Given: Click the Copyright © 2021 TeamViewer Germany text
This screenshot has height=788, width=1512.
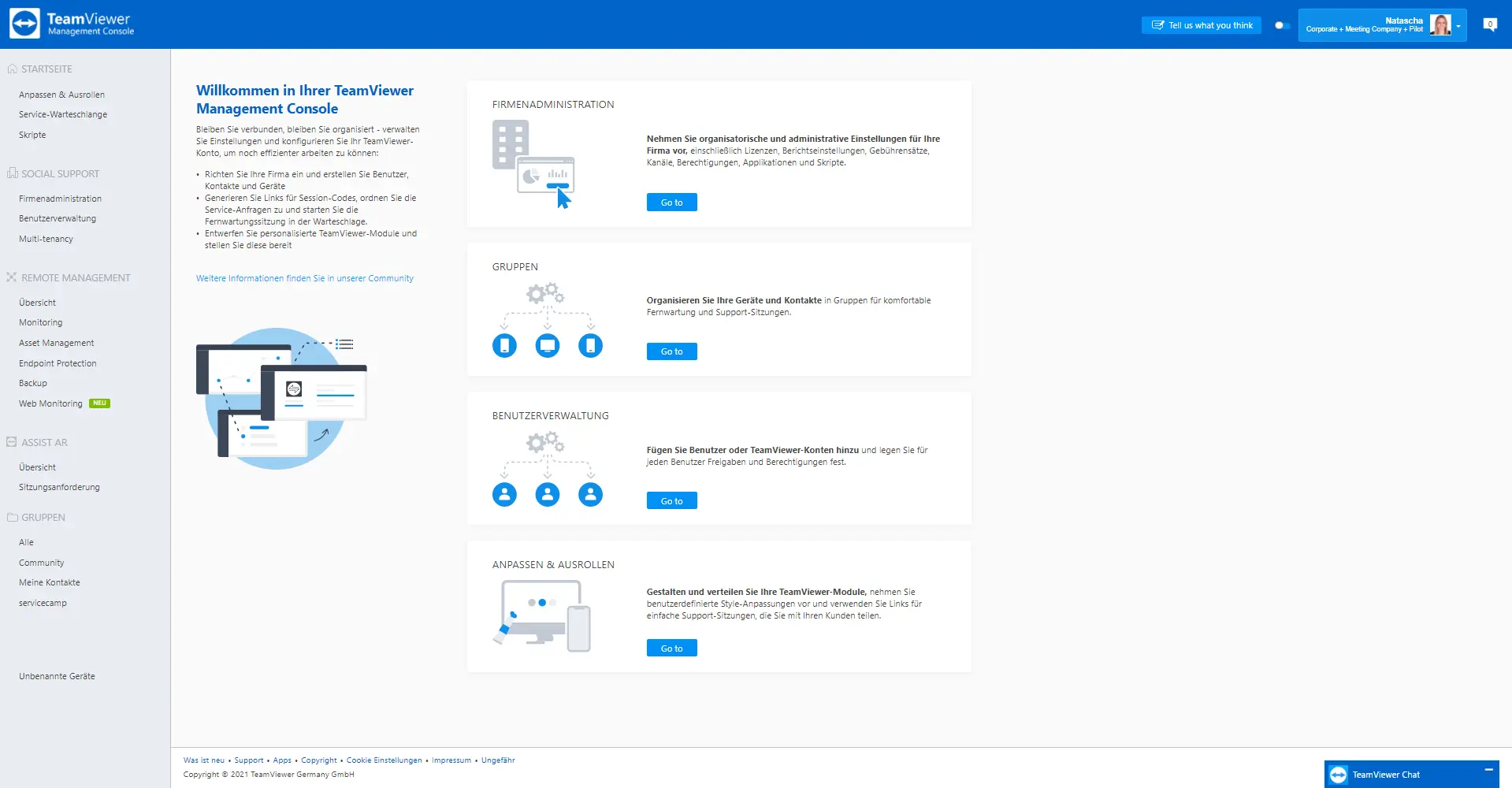Looking at the screenshot, I should [269, 775].
